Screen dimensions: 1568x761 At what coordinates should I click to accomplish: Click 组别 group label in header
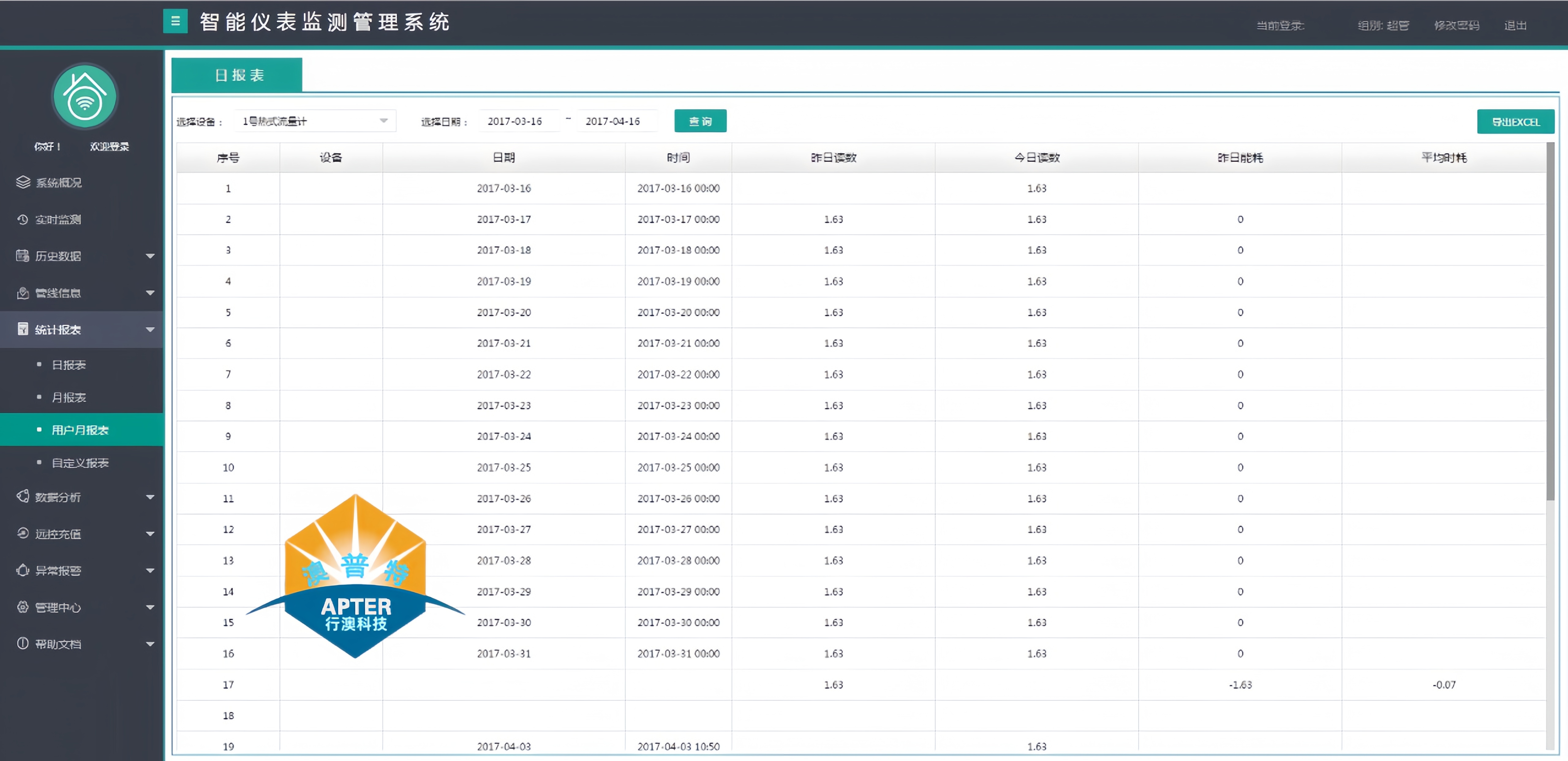tap(1383, 25)
